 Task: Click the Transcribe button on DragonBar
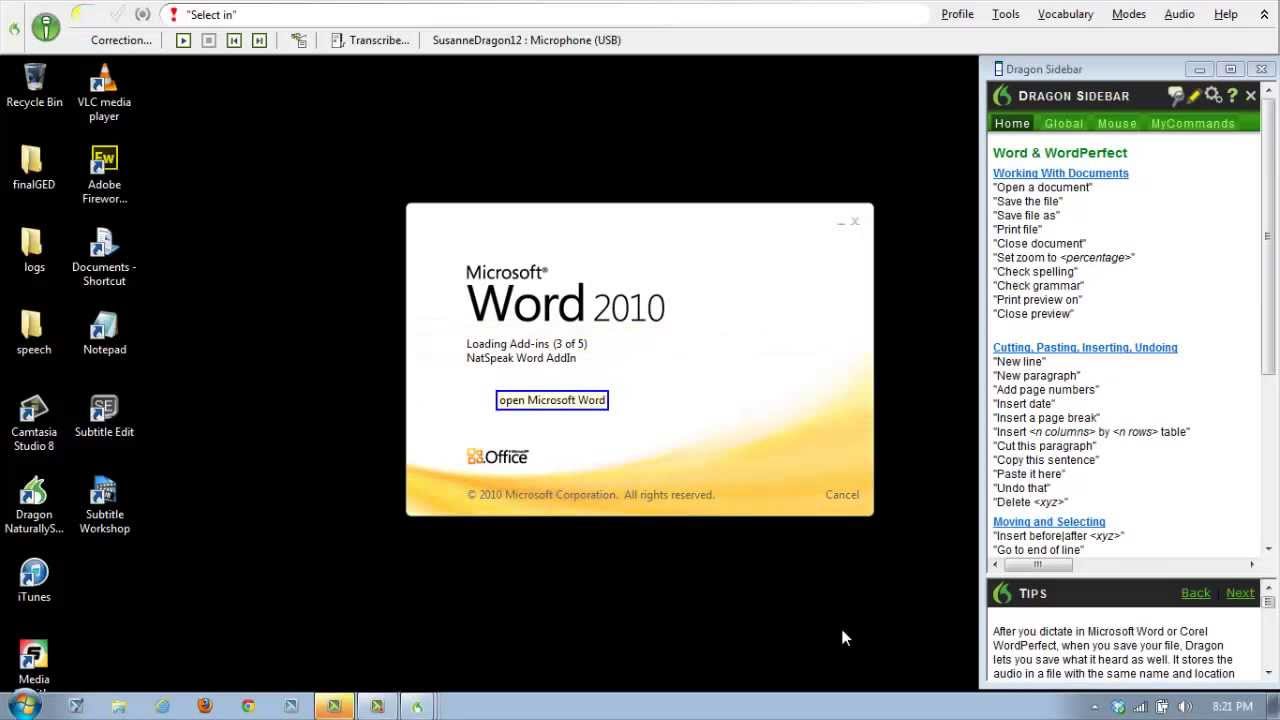click(370, 40)
